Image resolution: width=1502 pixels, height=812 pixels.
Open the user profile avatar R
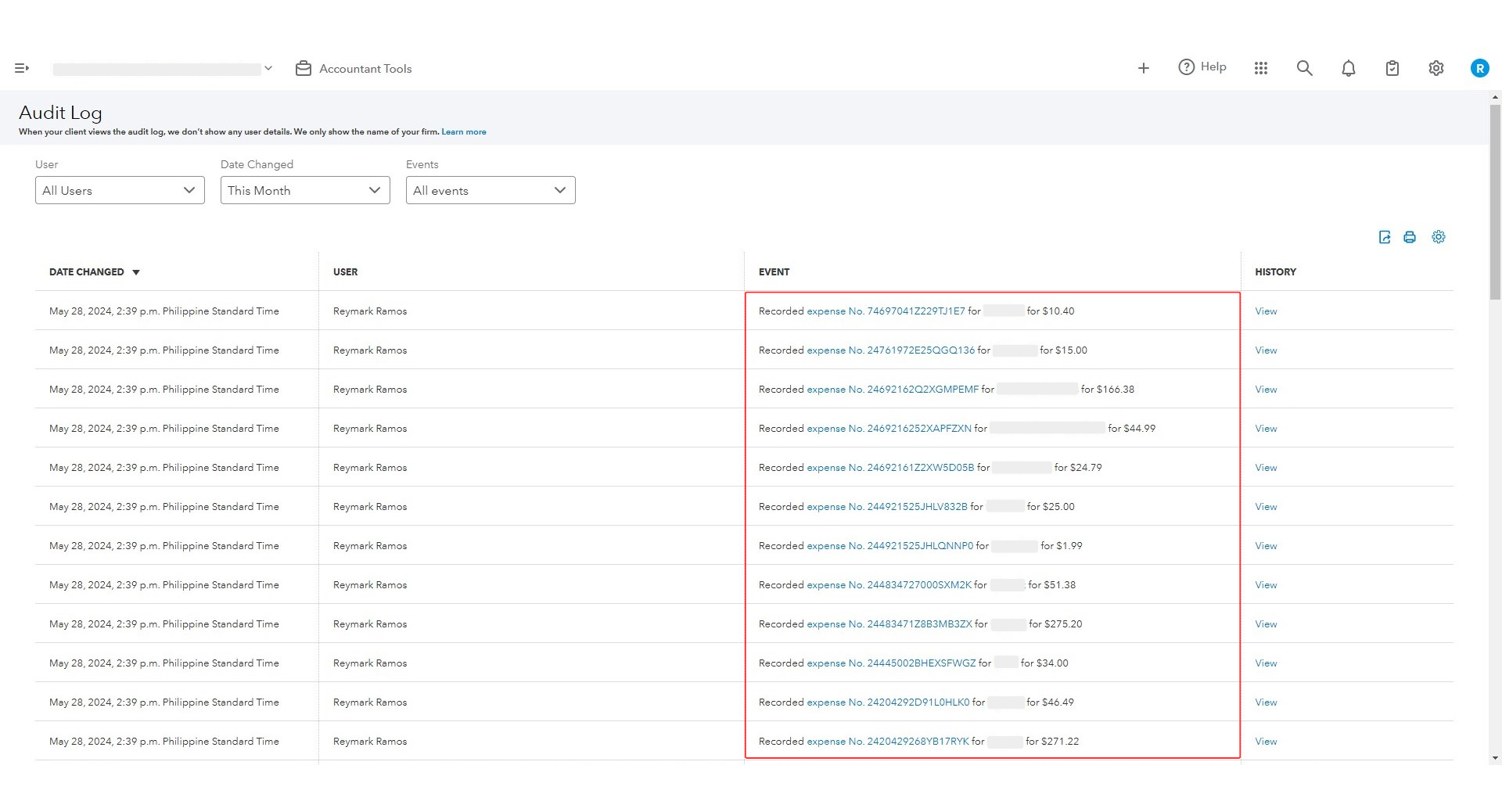[x=1479, y=69]
